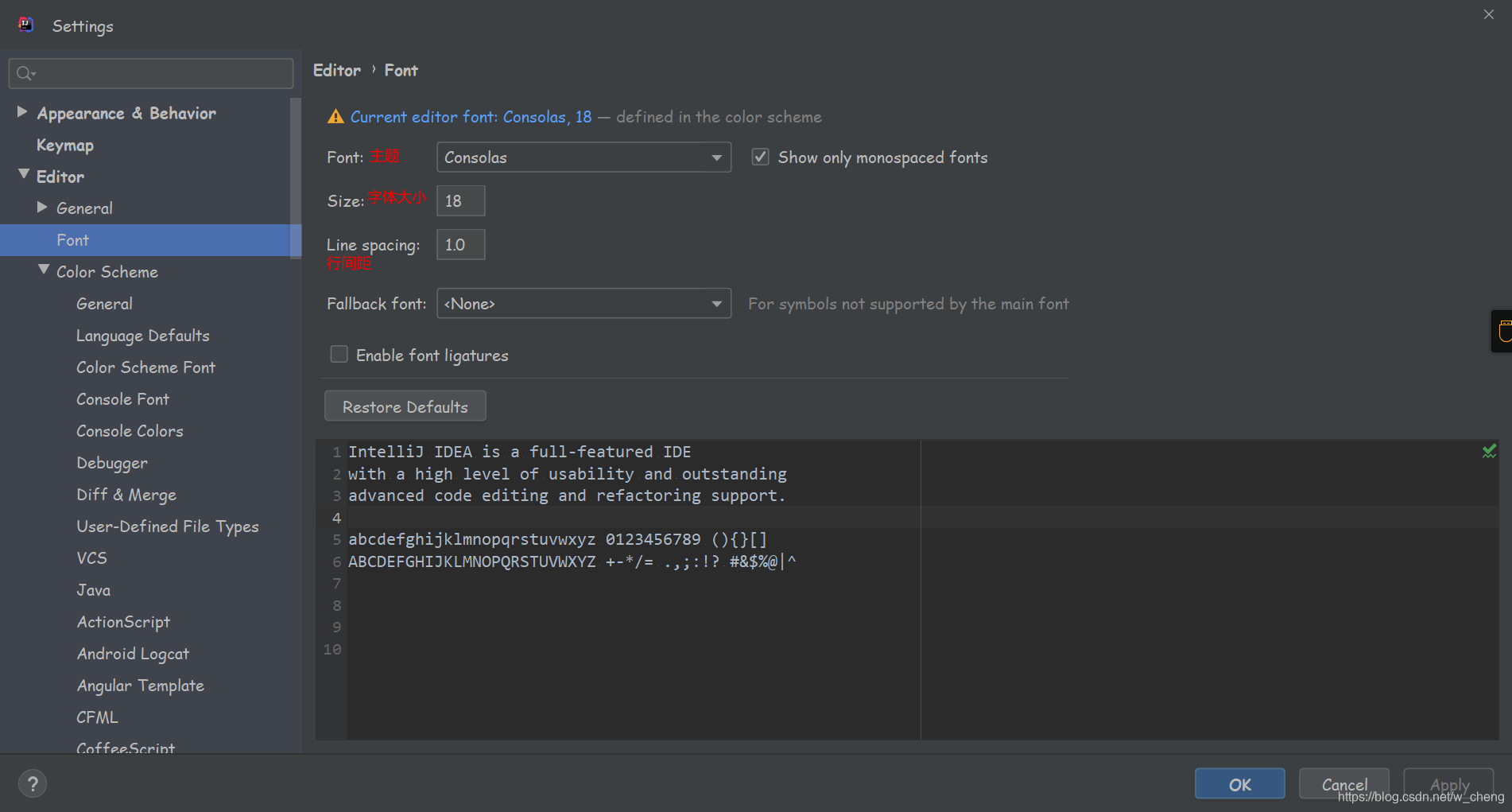Click the uppercase alphabet preview line
Screen dimensions: 1512x812
[572, 561]
